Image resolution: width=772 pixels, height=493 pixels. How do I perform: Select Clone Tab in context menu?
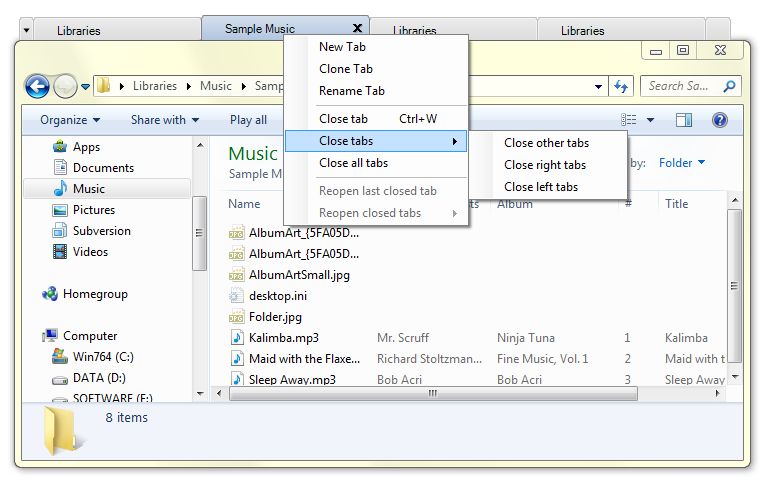346,69
